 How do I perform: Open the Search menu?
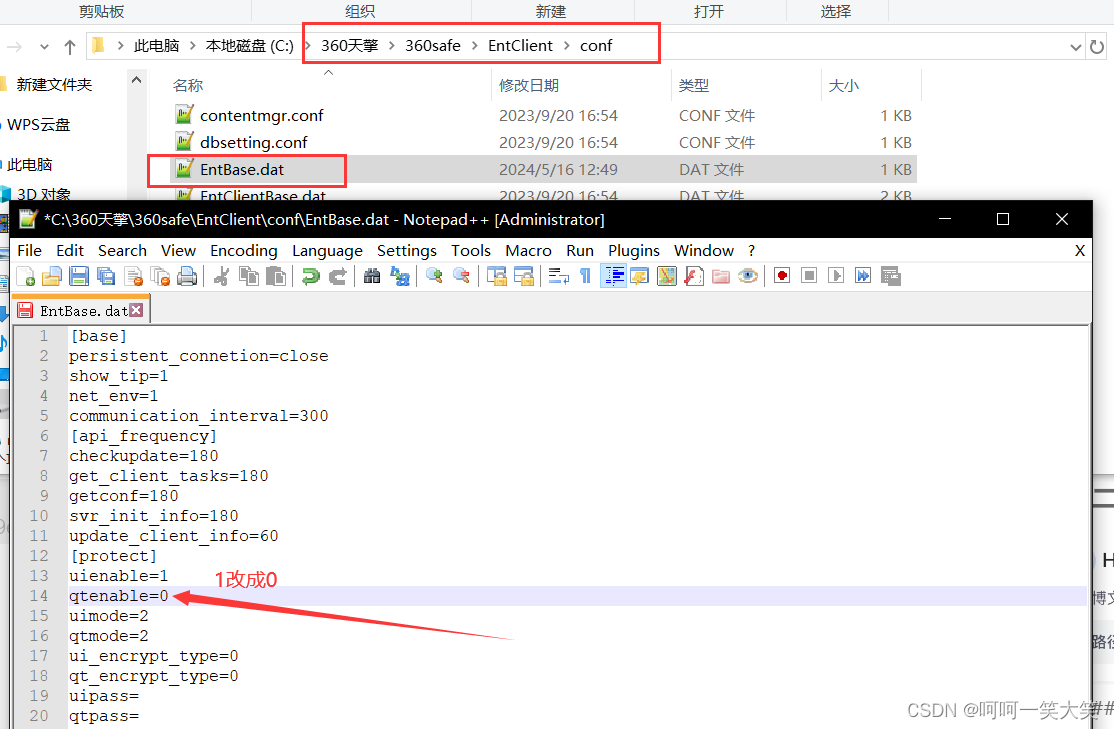tap(122, 251)
